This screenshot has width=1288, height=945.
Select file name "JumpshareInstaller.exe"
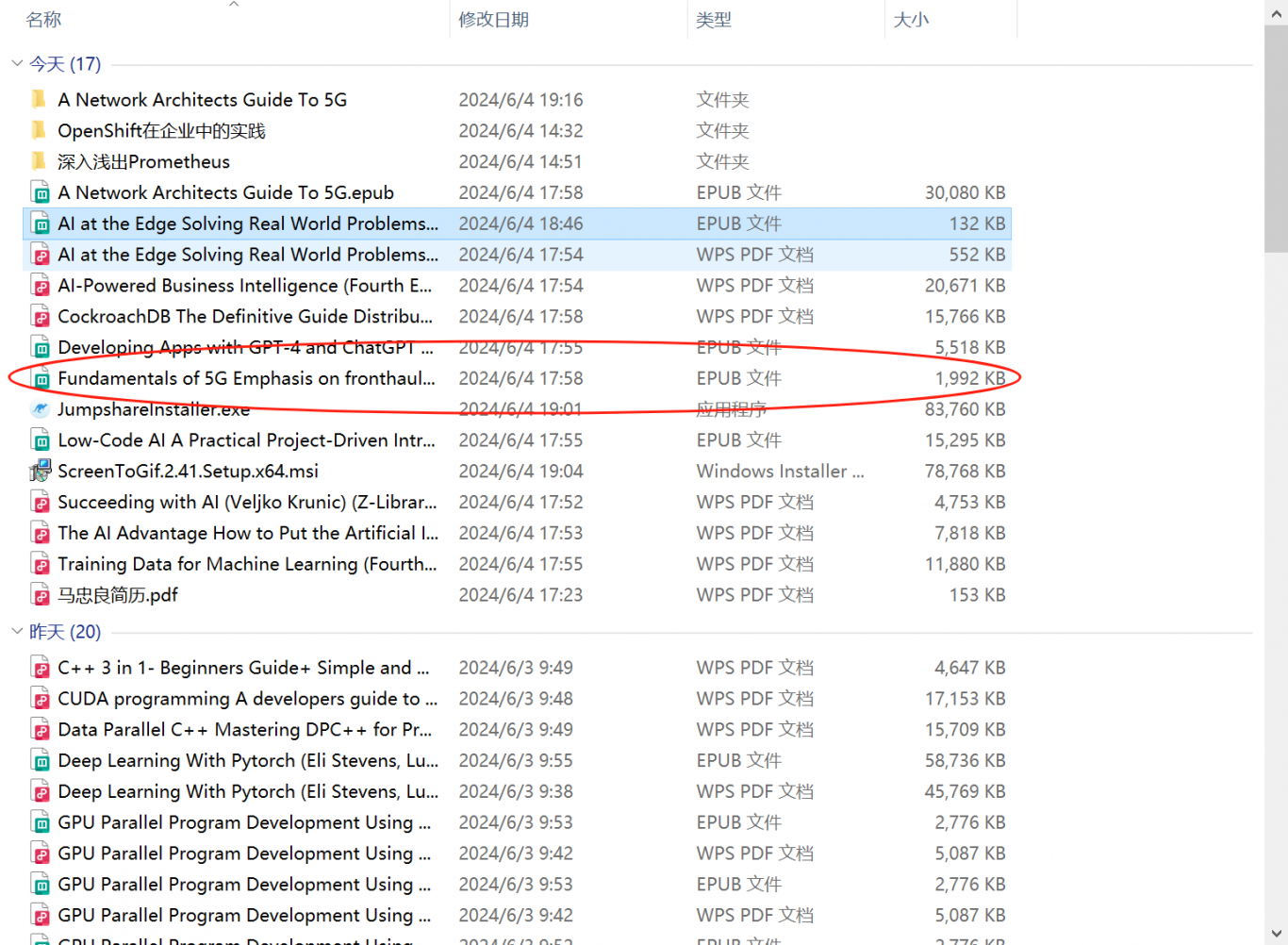(x=154, y=409)
